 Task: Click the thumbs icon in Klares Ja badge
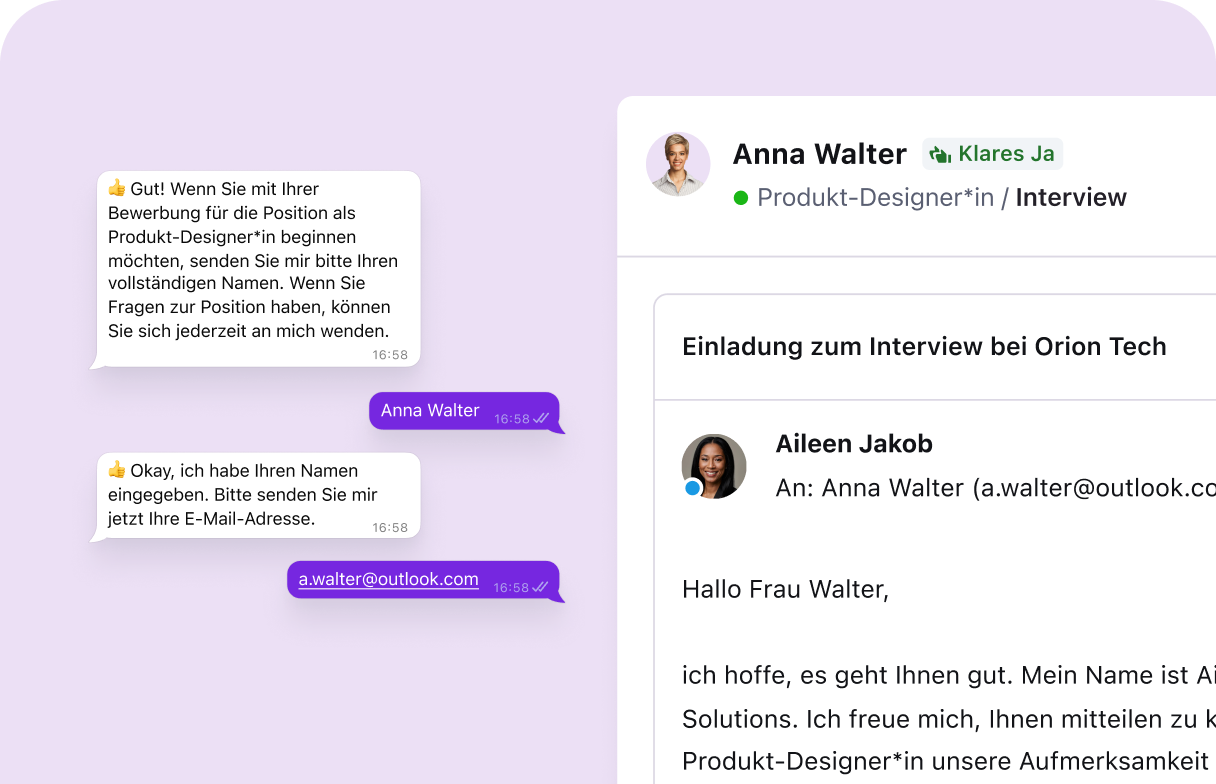click(940, 154)
